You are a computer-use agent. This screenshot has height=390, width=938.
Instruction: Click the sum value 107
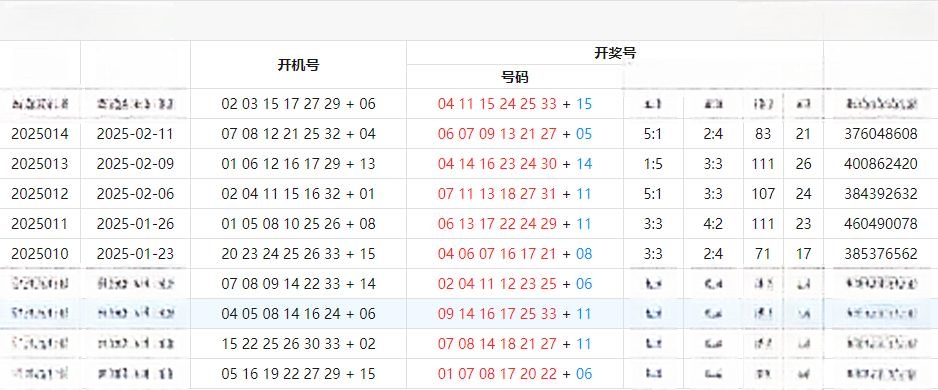[x=763, y=194]
